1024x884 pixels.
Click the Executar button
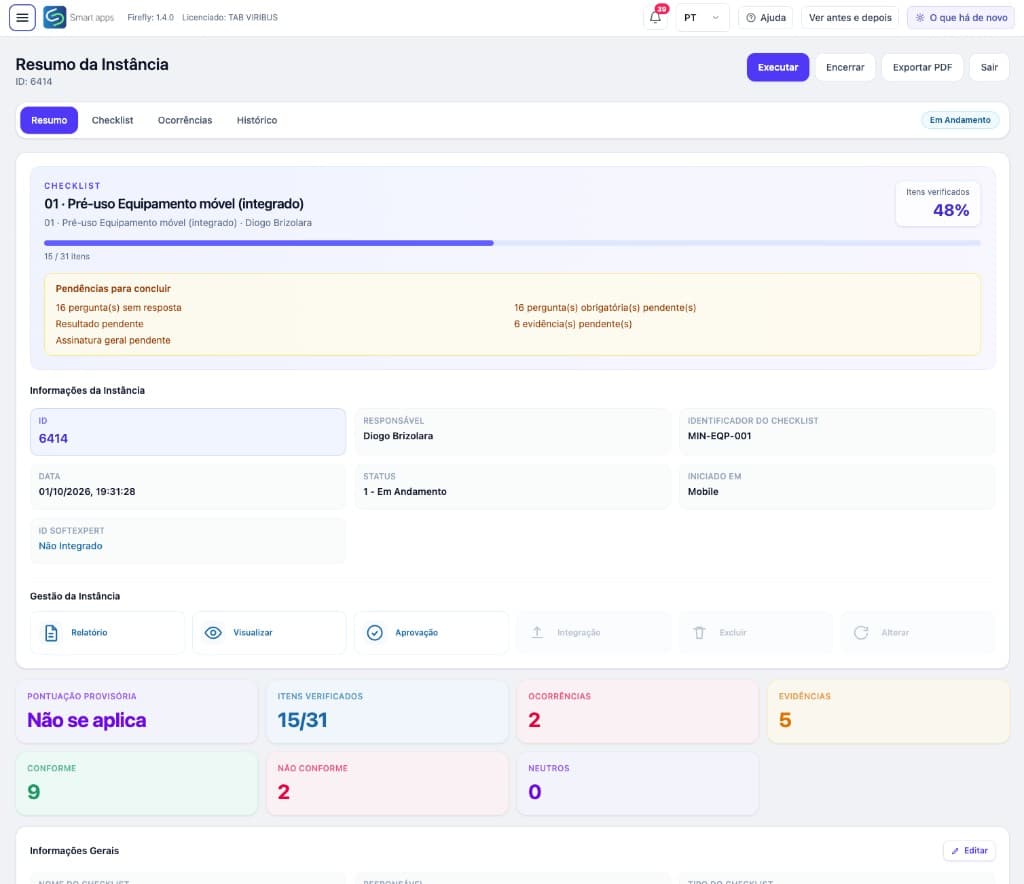(x=778, y=67)
